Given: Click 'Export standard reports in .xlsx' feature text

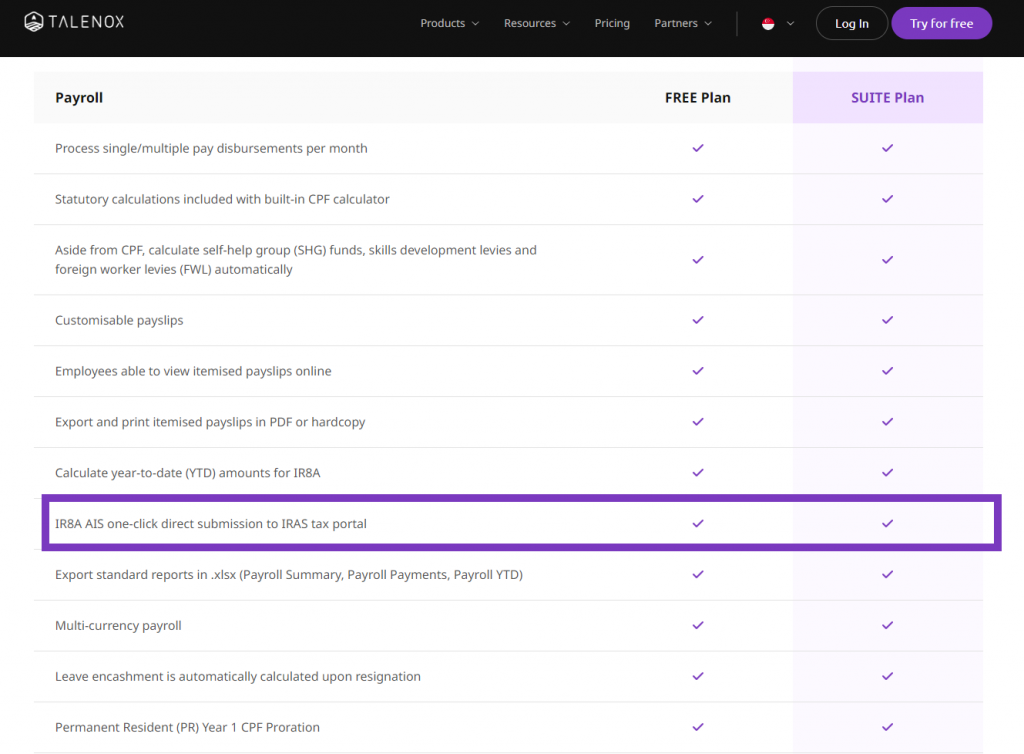Looking at the screenshot, I should [289, 575].
